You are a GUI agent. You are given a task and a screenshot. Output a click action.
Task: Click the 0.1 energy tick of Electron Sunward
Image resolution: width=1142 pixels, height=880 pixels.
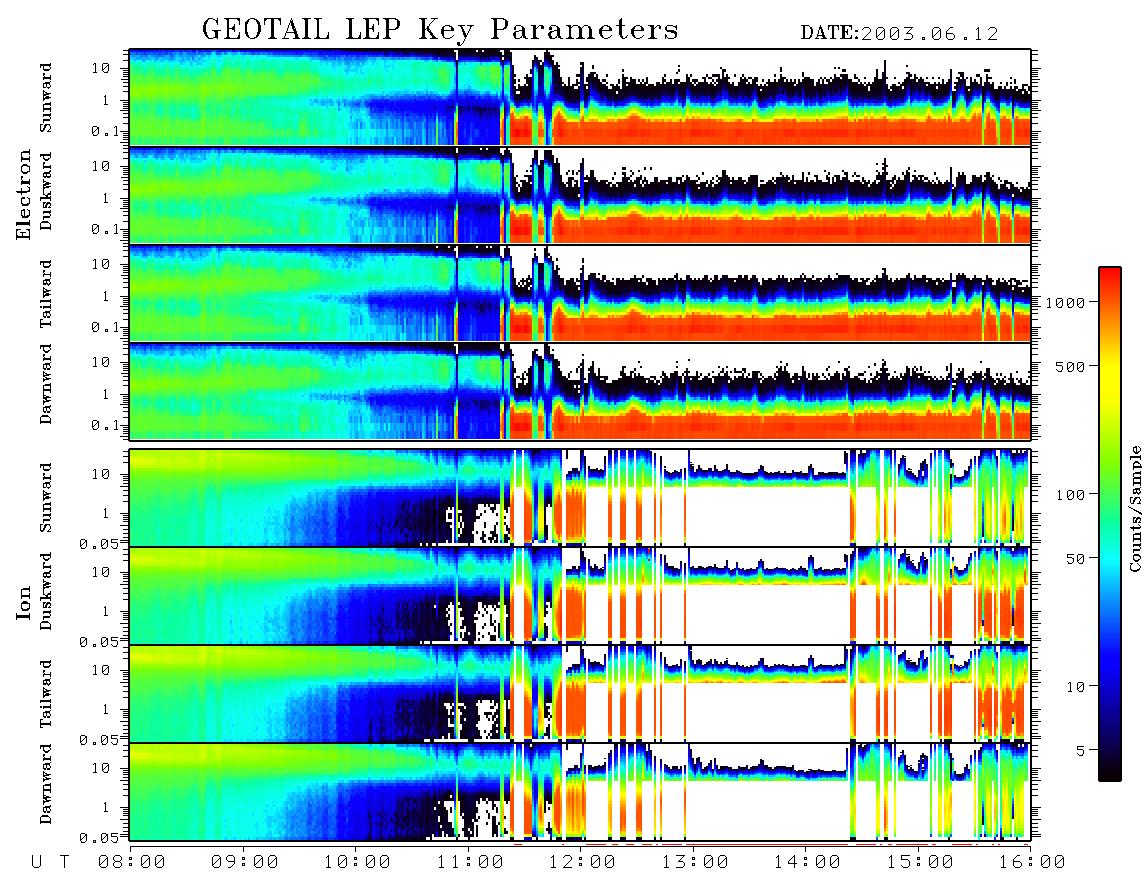tap(106, 132)
